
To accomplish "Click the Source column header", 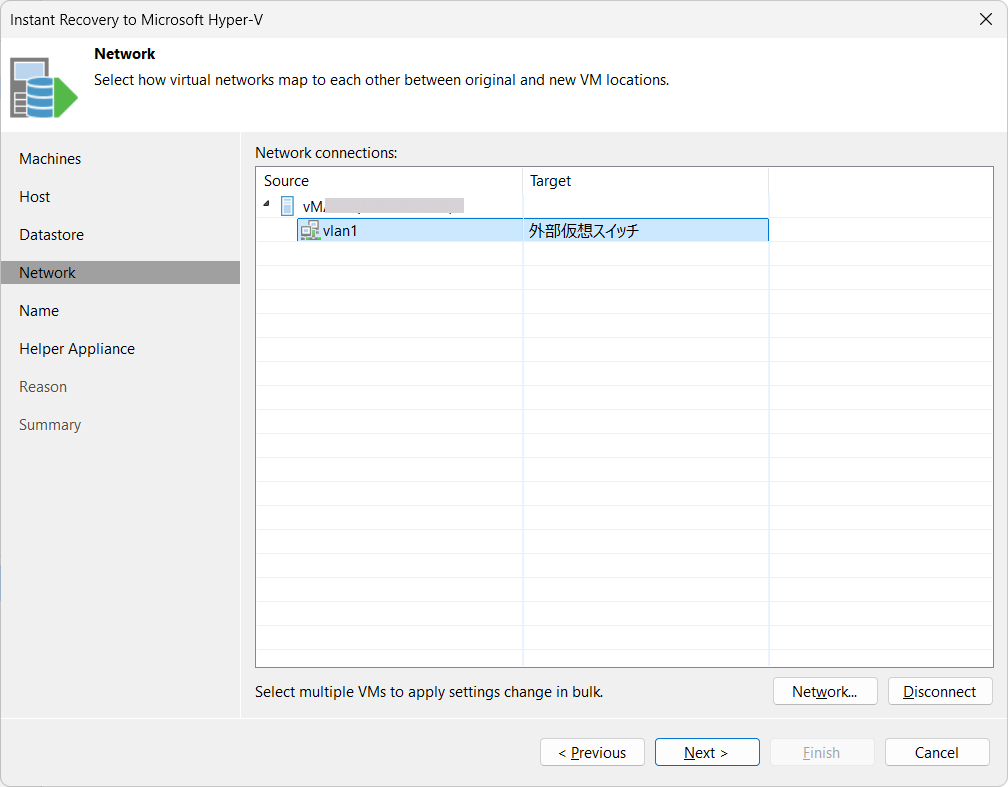I will tap(390, 181).
